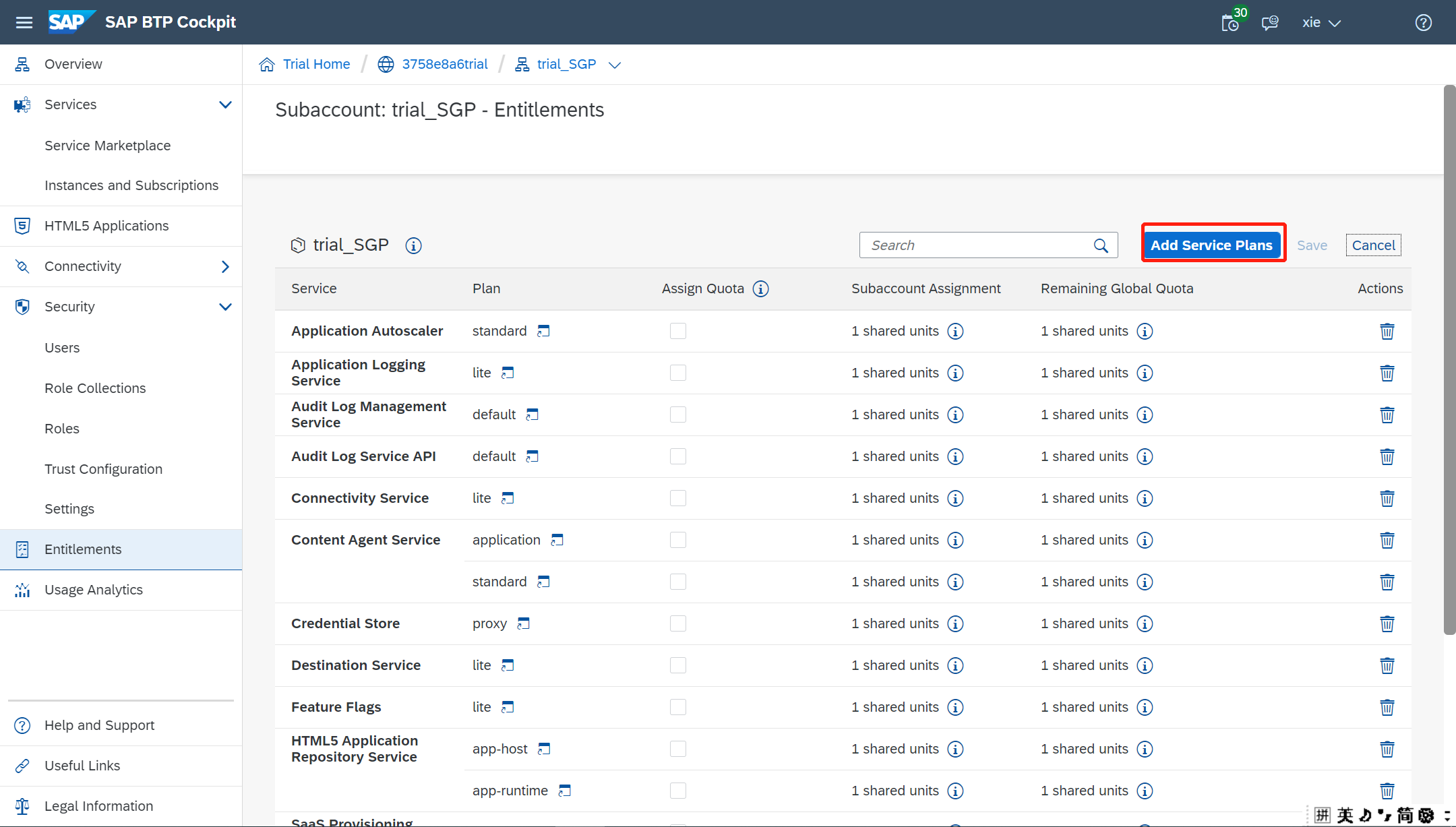The height and width of the screenshot is (827, 1456).
Task: Click info icon next to trial_SGP title
Action: coord(413,246)
